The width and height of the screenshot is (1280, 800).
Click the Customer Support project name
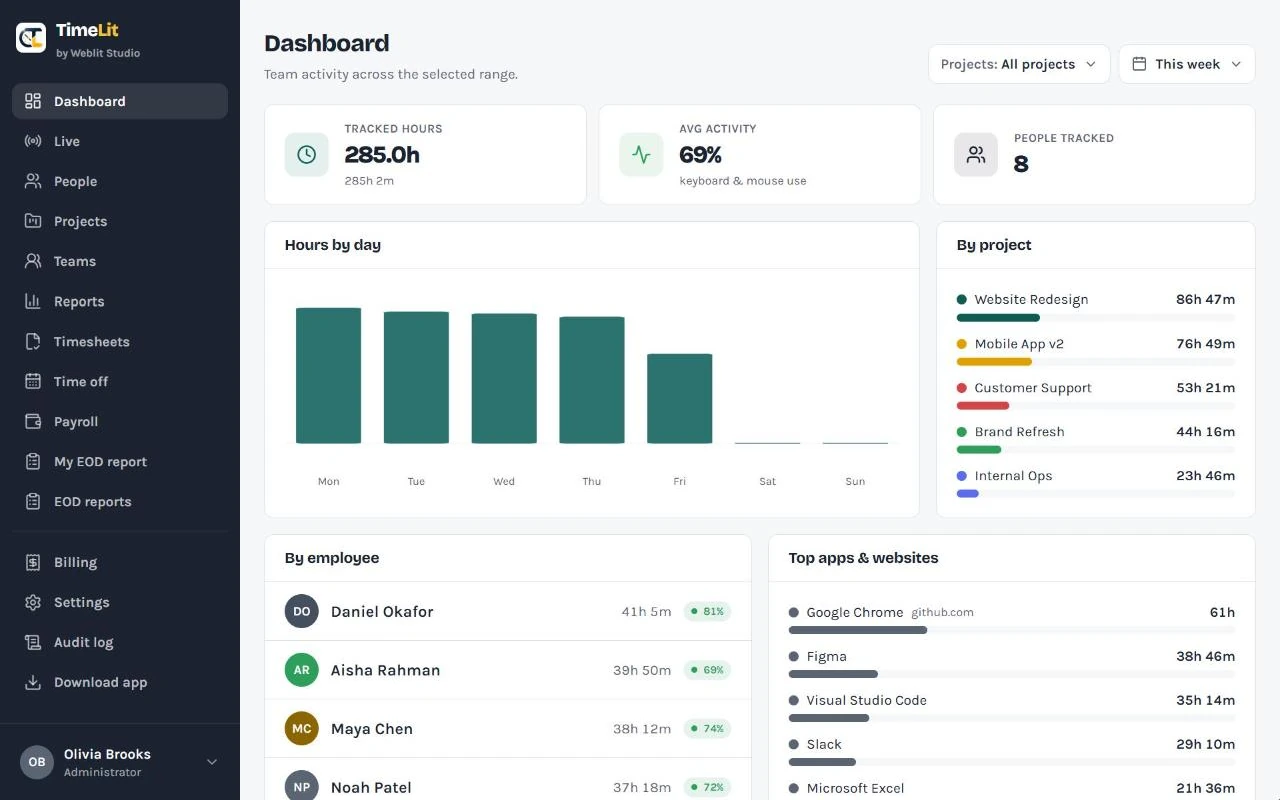tap(1033, 388)
